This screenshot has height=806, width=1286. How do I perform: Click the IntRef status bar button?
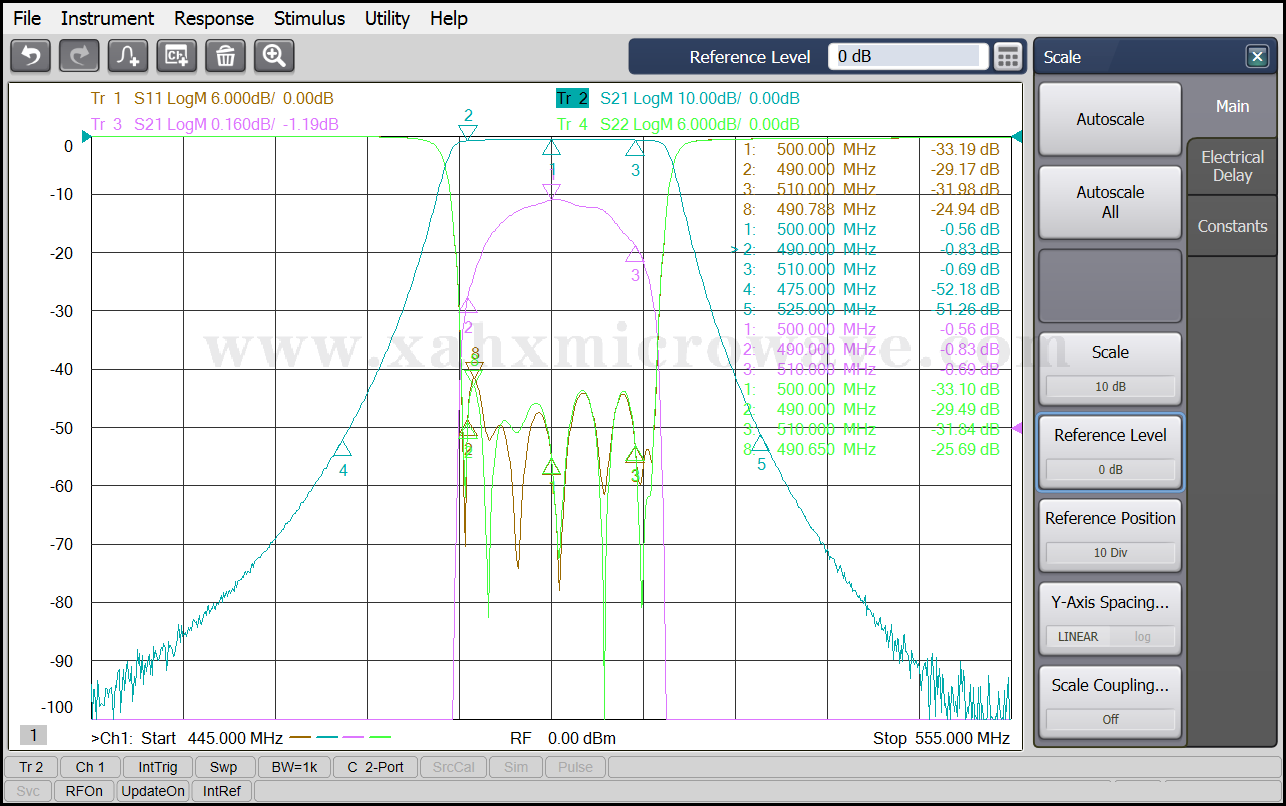(222, 791)
